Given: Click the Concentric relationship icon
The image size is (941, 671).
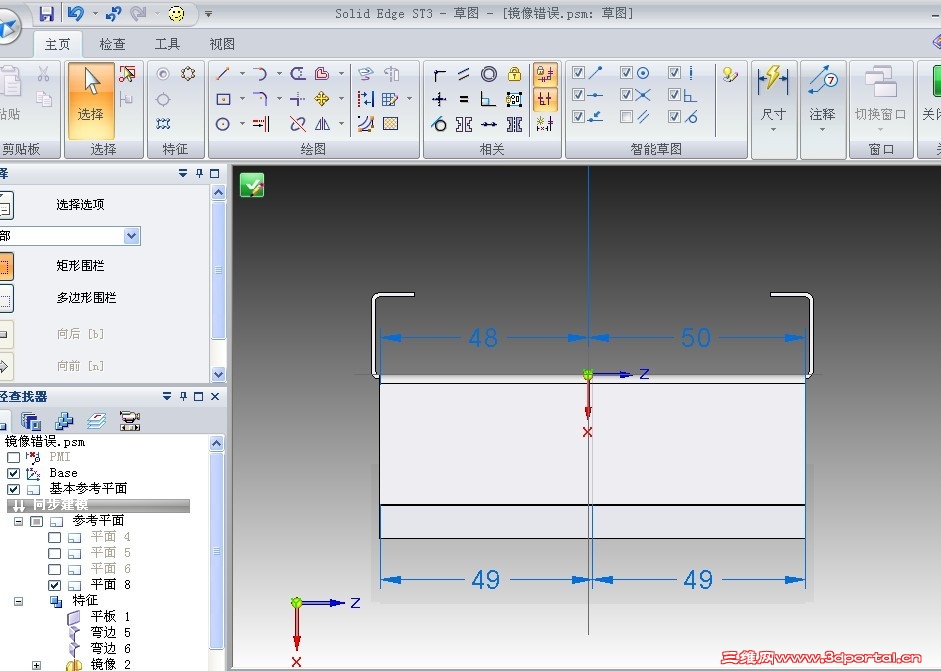Looking at the screenshot, I should click(x=489, y=74).
